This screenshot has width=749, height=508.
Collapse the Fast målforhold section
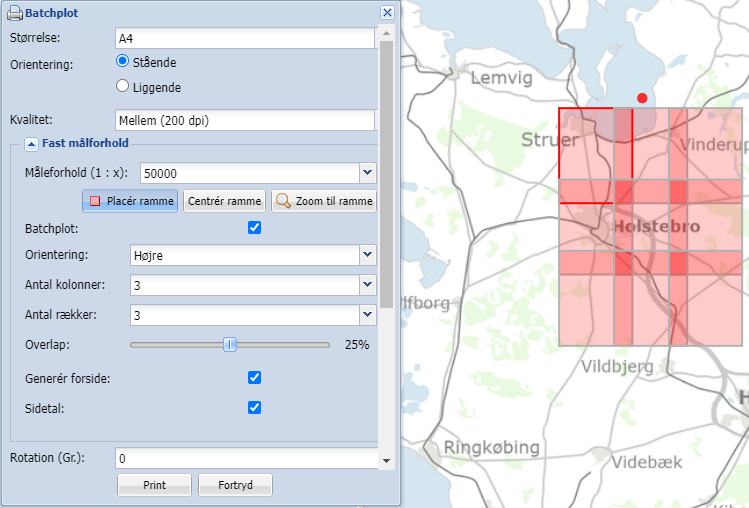point(31,144)
